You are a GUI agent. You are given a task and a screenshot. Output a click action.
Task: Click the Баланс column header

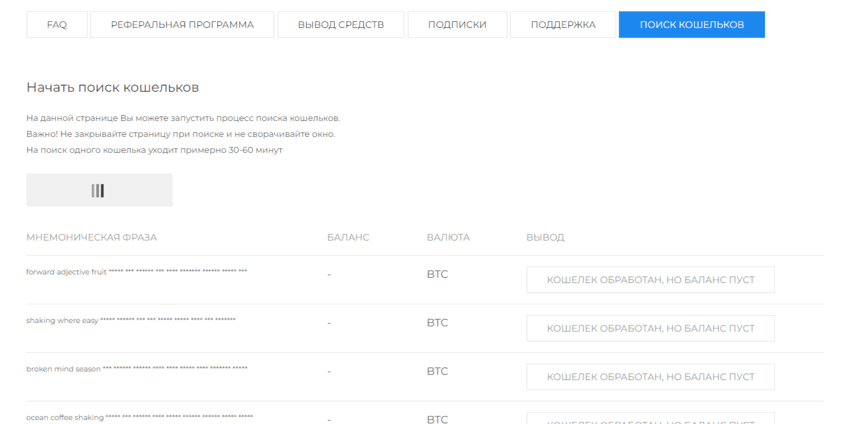tap(348, 238)
